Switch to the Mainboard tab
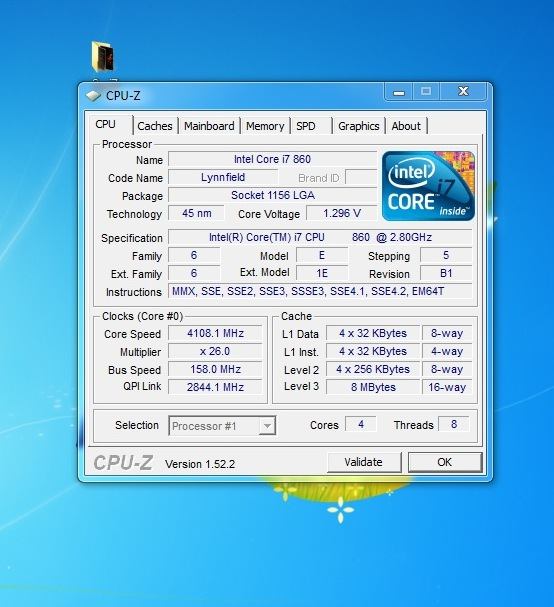Screen dimensions: 554x607 209,126
